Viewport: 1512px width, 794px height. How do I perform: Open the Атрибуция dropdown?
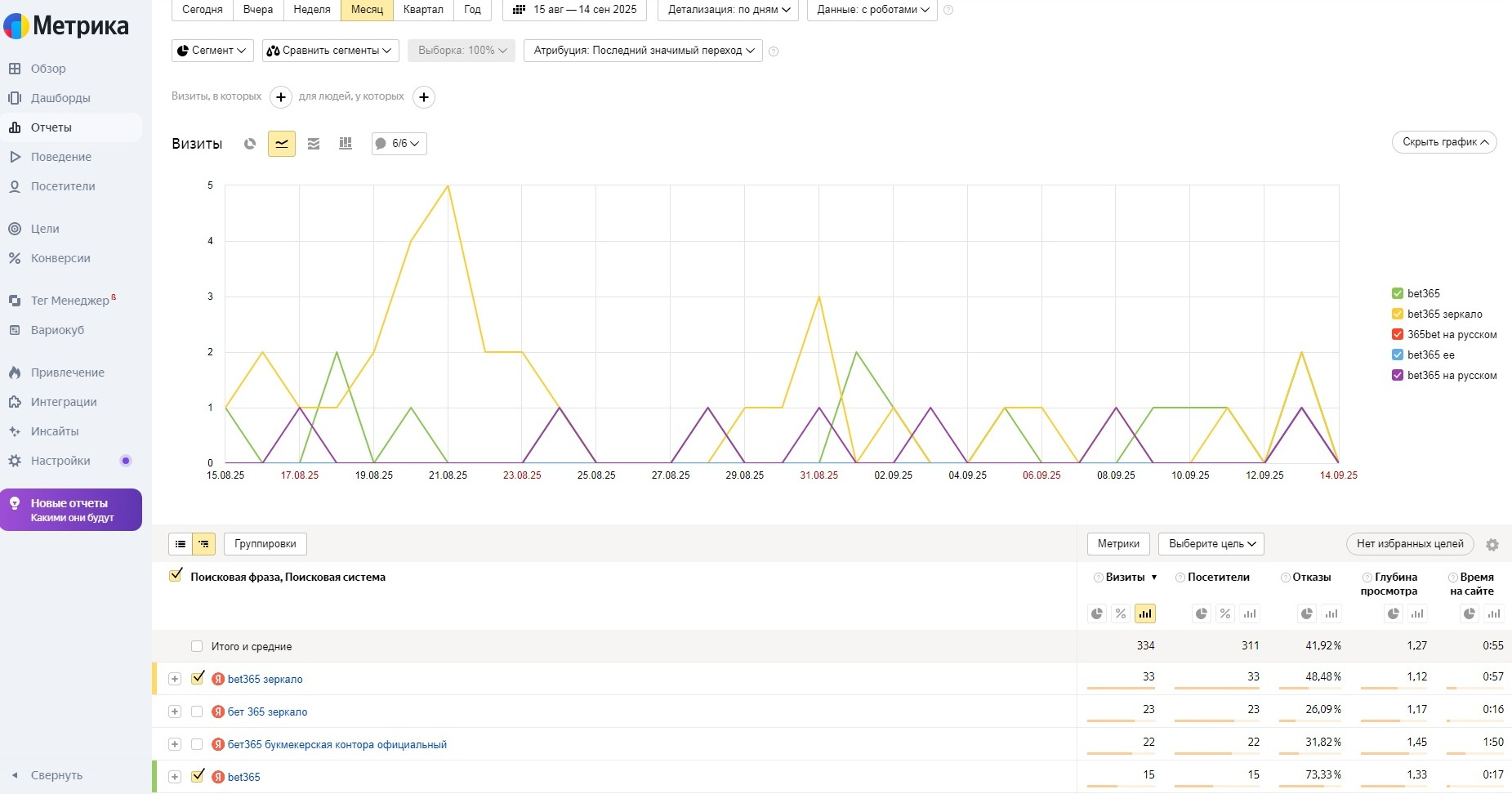643,51
